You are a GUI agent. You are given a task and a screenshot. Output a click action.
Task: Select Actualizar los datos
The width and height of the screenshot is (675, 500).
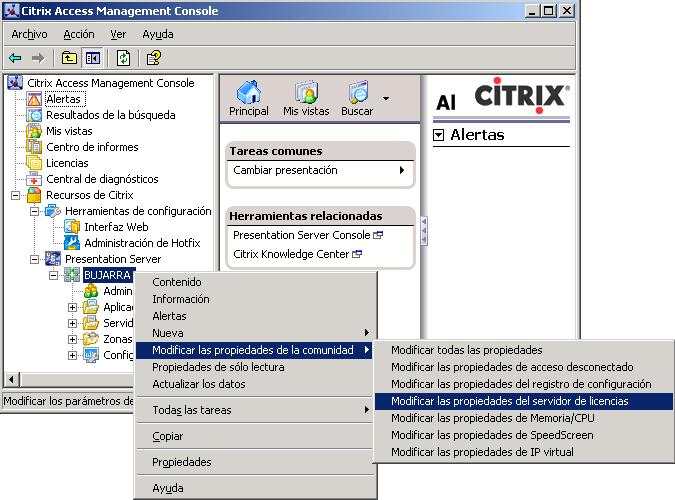(256, 384)
